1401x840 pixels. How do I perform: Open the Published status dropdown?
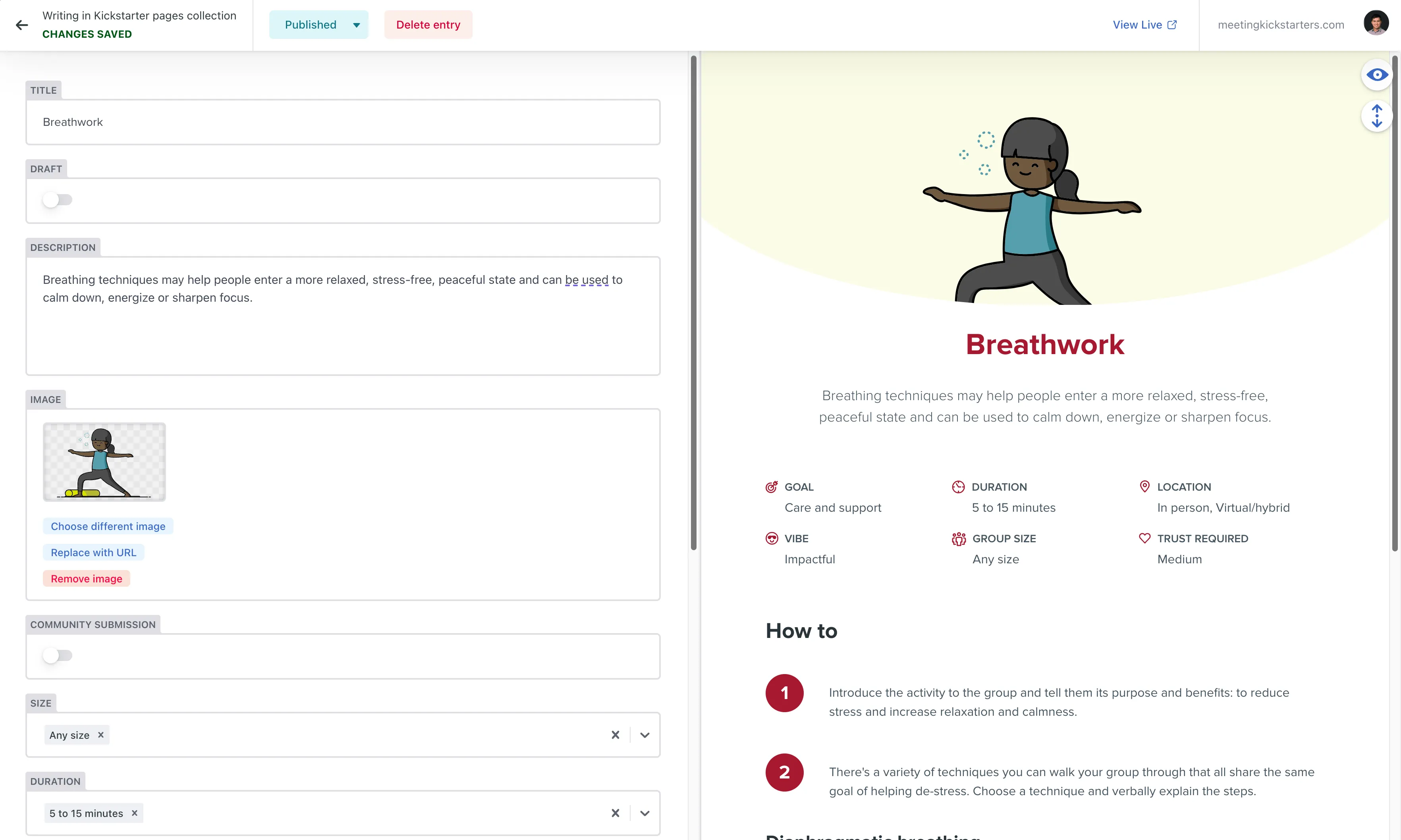[356, 25]
